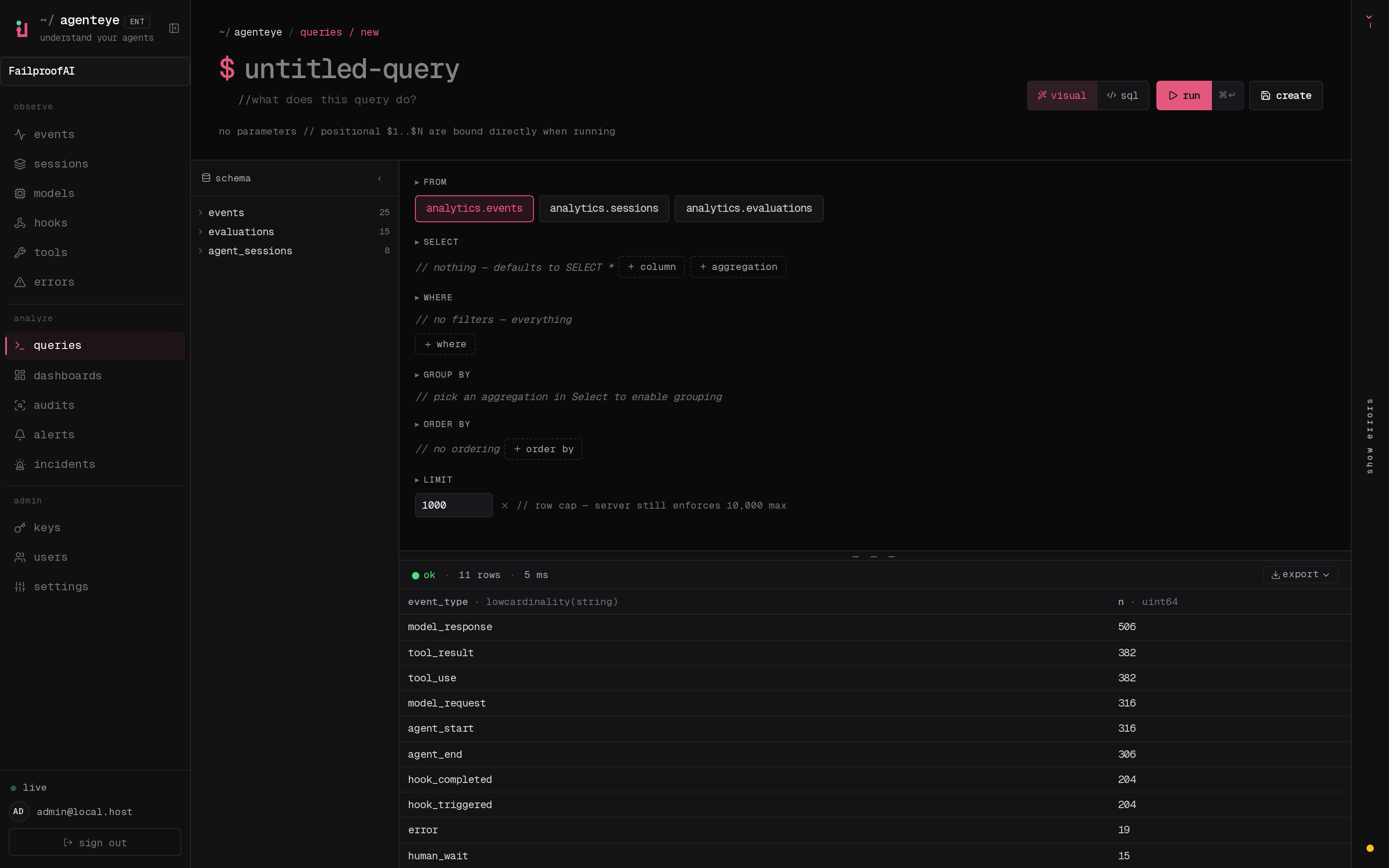Collapse the GROUP BY section triangle
Screen dimensions: 1389x868
[417, 375]
